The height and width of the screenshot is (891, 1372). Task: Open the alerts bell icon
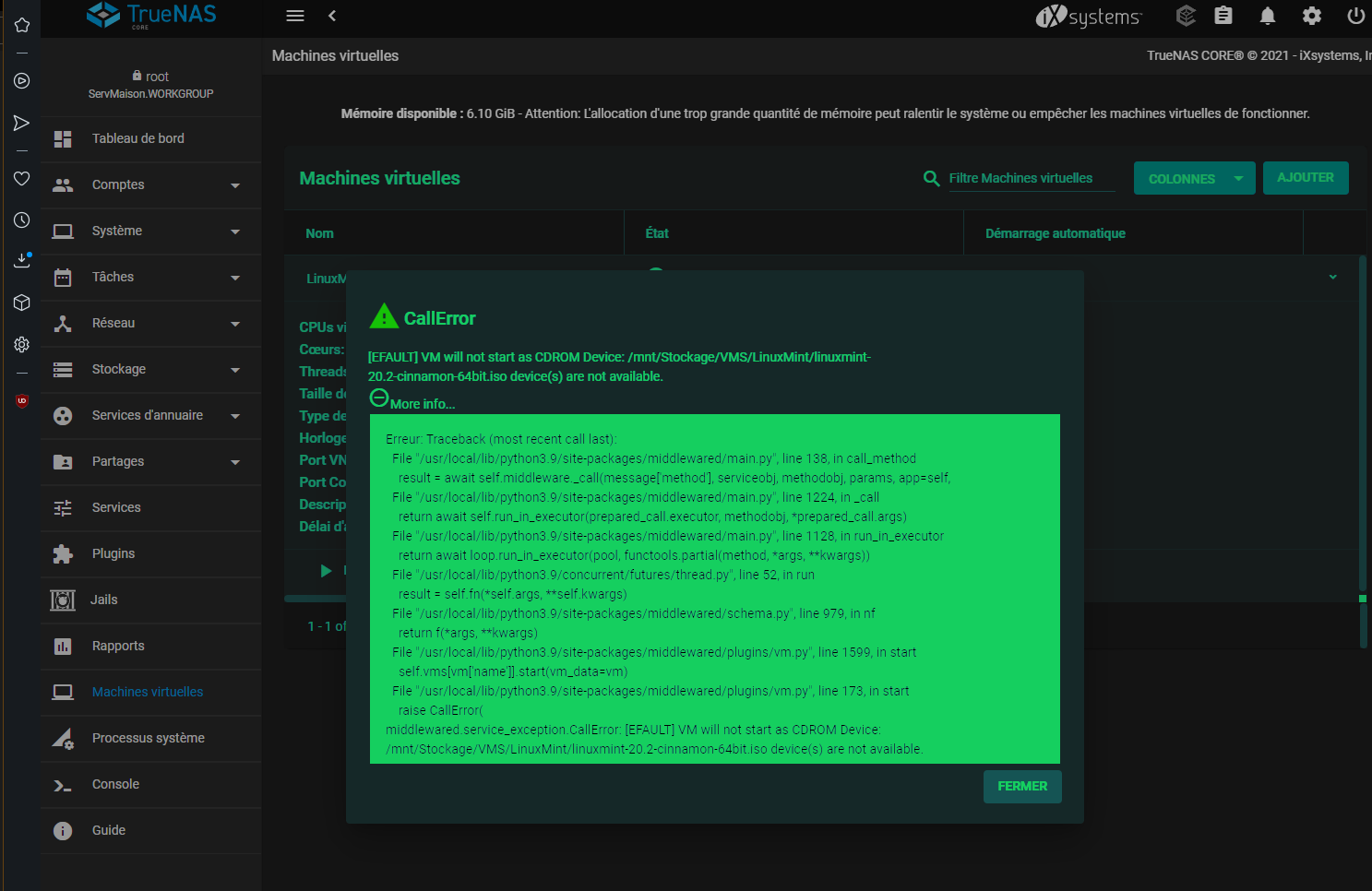coord(1268,16)
